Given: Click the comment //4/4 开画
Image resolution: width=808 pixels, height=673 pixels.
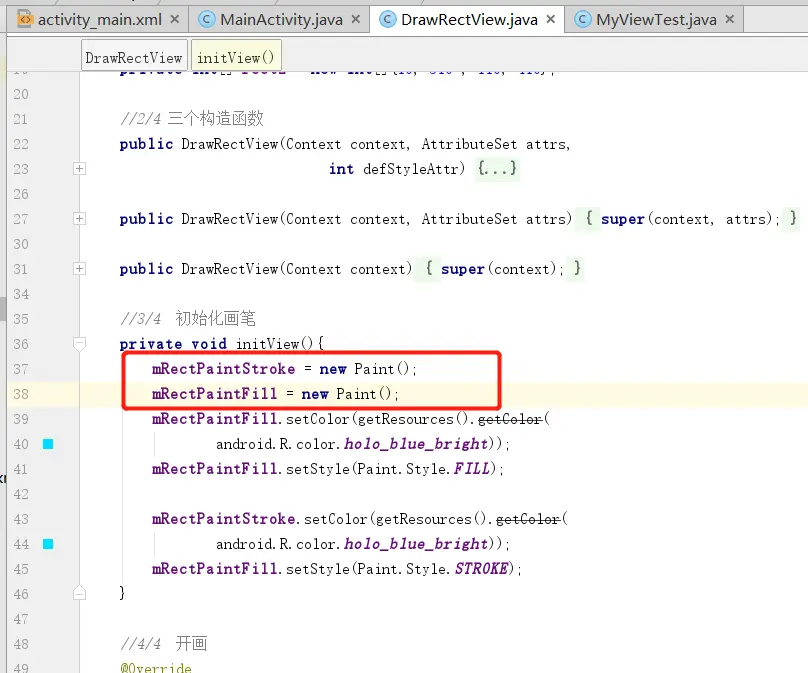Looking at the screenshot, I should coord(163,644).
